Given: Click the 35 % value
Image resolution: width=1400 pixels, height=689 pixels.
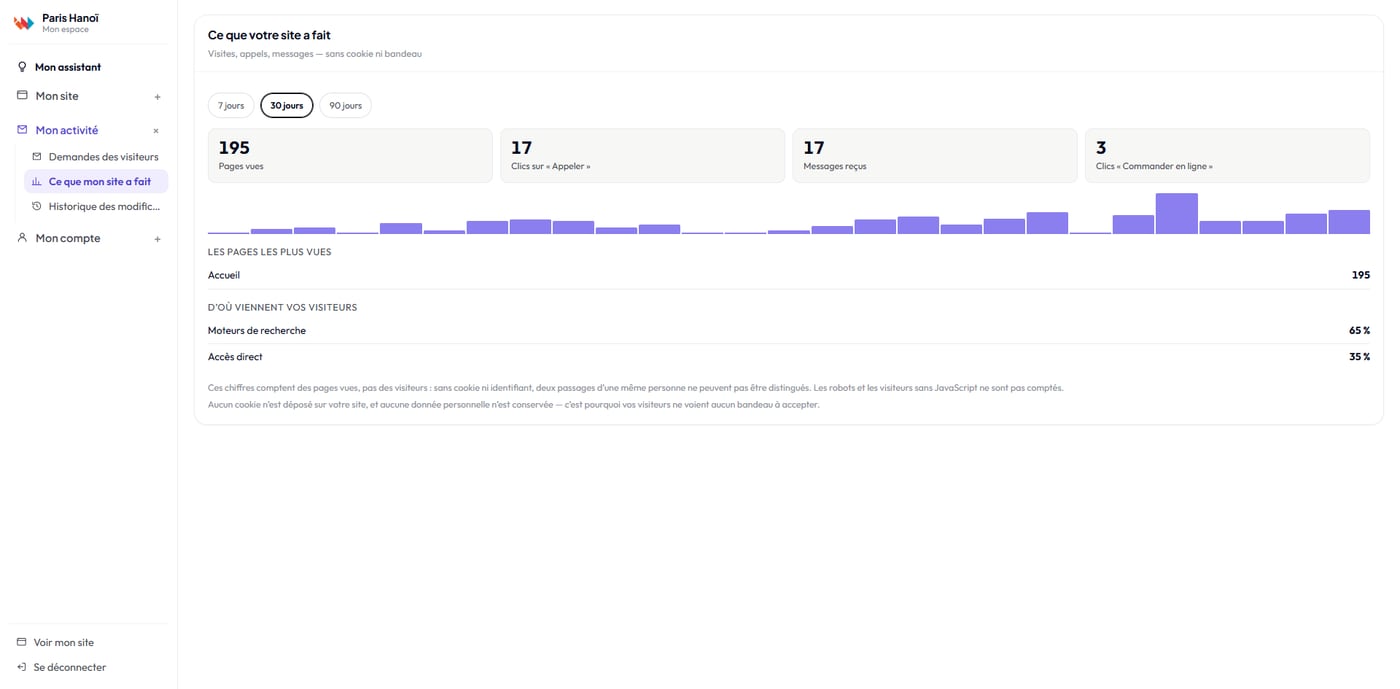Looking at the screenshot, I should pyautogui.click(x=1359, y=357).
